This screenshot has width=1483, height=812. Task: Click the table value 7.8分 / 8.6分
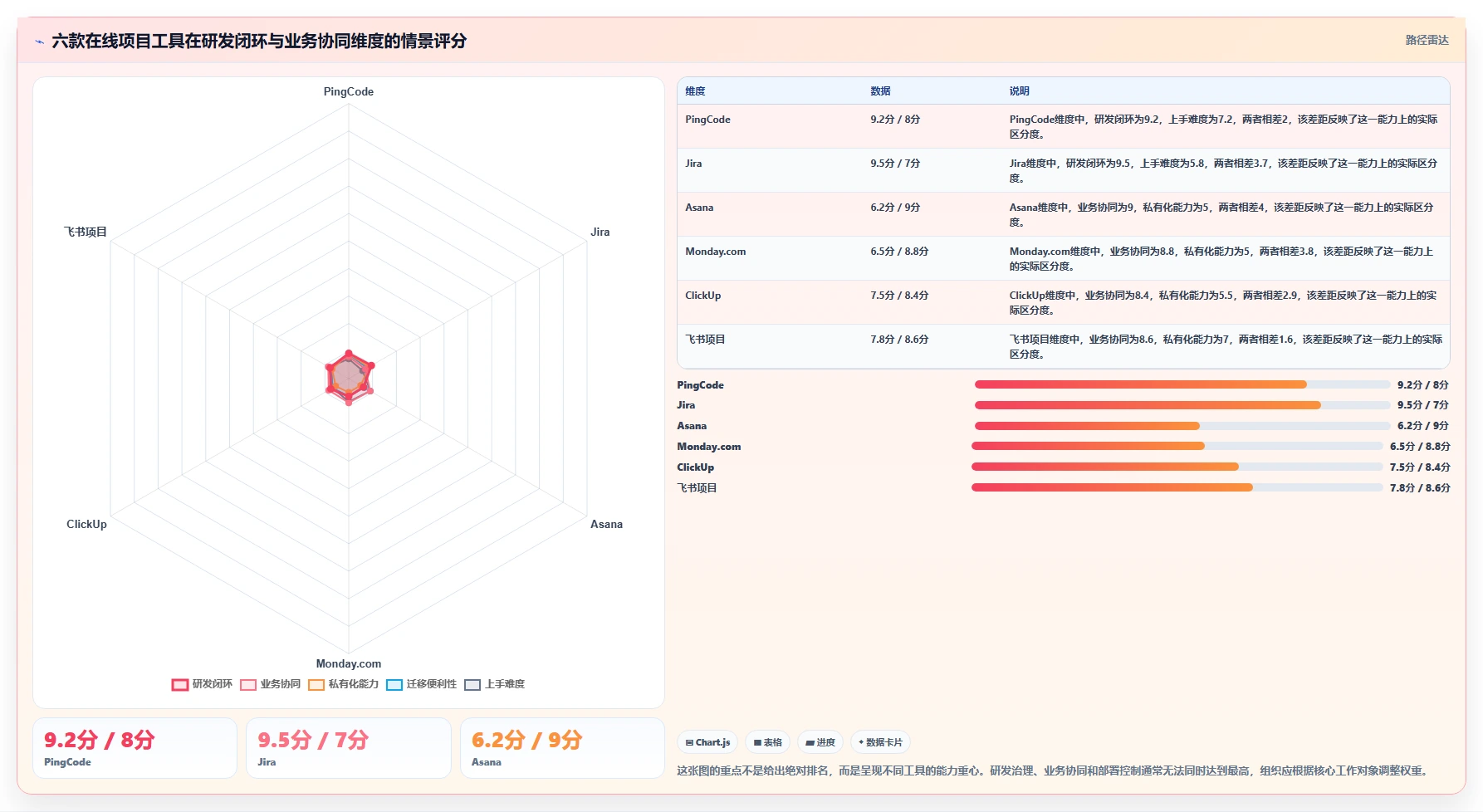click(899, 340)
